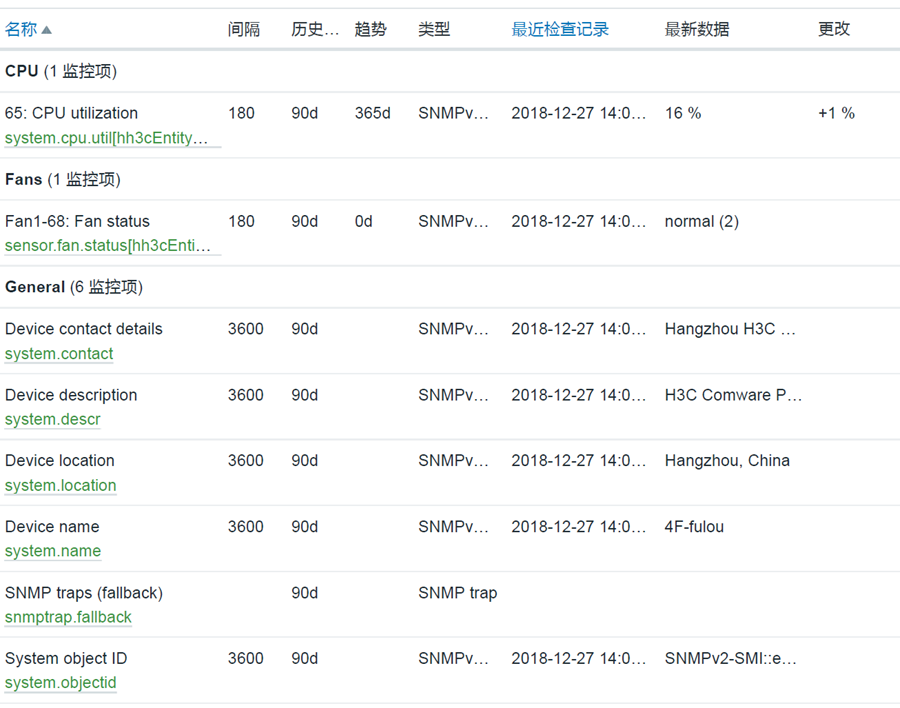Sort by the 名称 column header
The image size is (900, 708).
click(x=21, y=29)
